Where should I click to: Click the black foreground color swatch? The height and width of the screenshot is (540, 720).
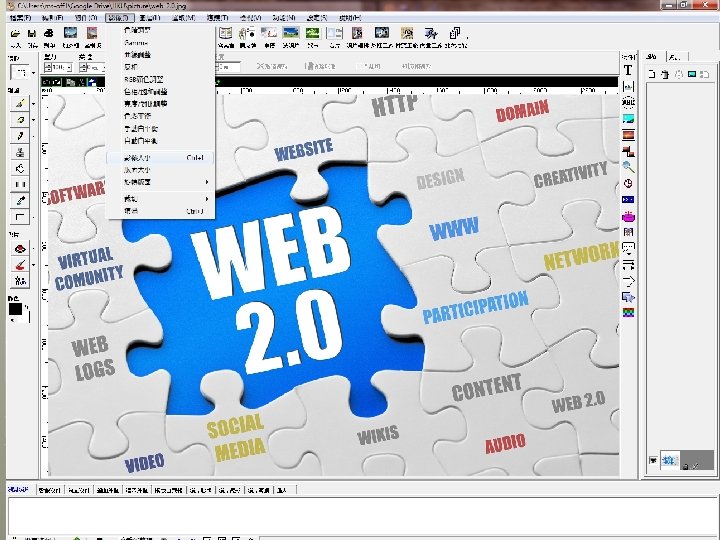tap(15, 309)
